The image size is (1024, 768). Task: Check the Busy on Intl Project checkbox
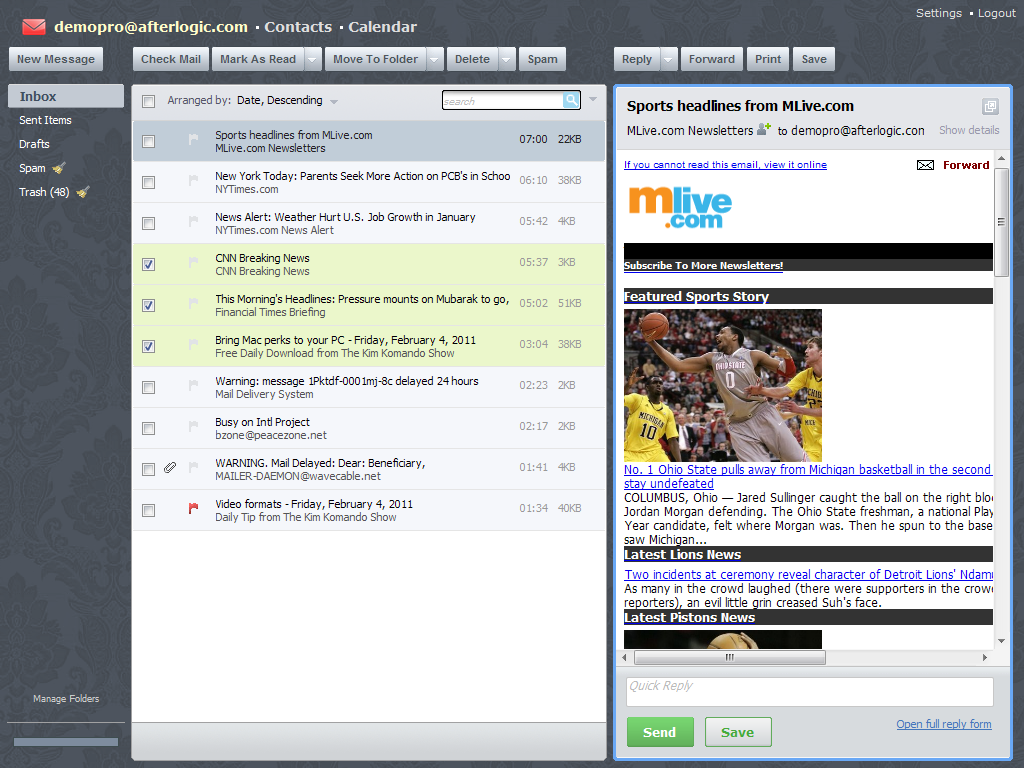click(149, 428)
